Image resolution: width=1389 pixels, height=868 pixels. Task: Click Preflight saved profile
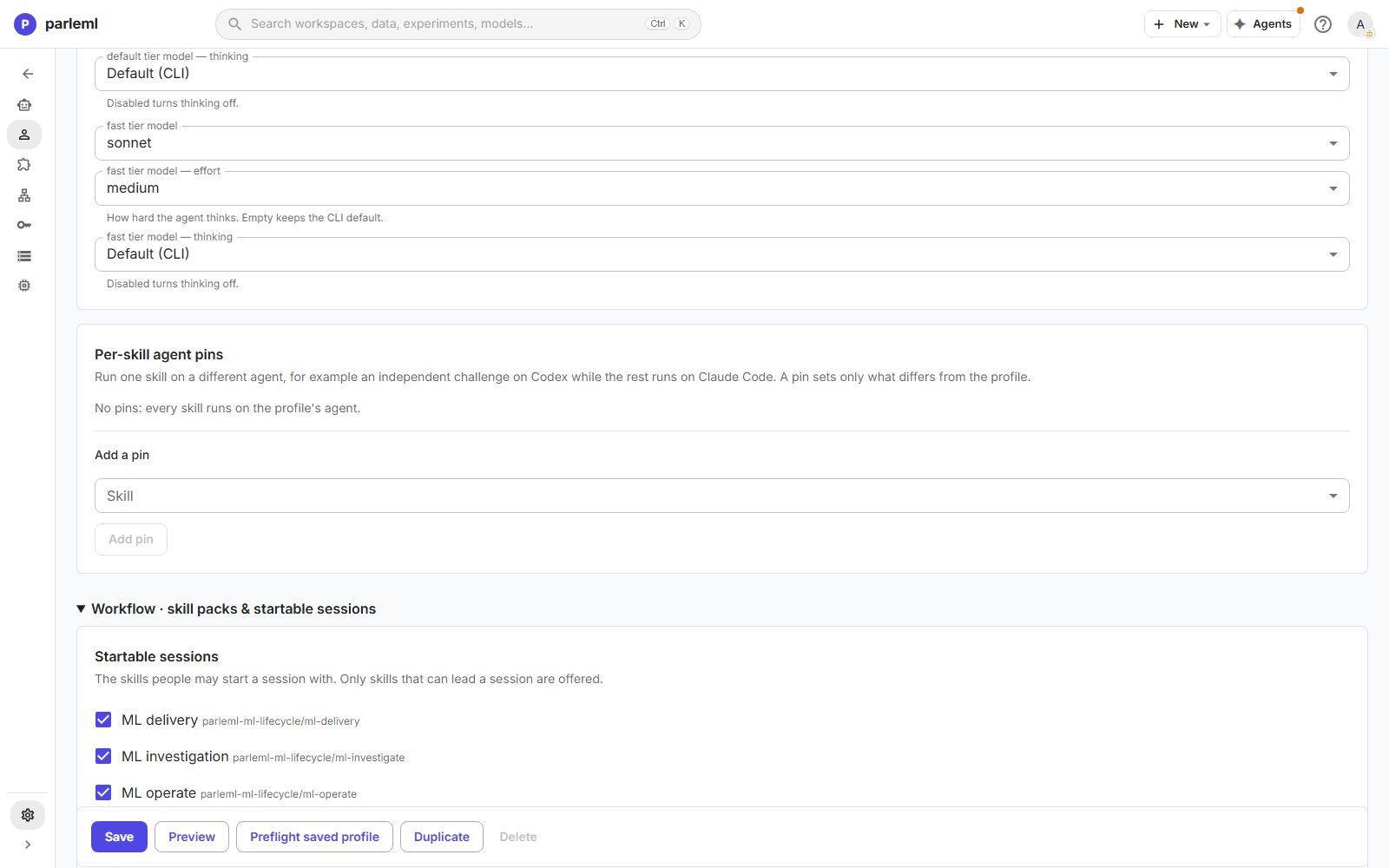click(314, 837)
